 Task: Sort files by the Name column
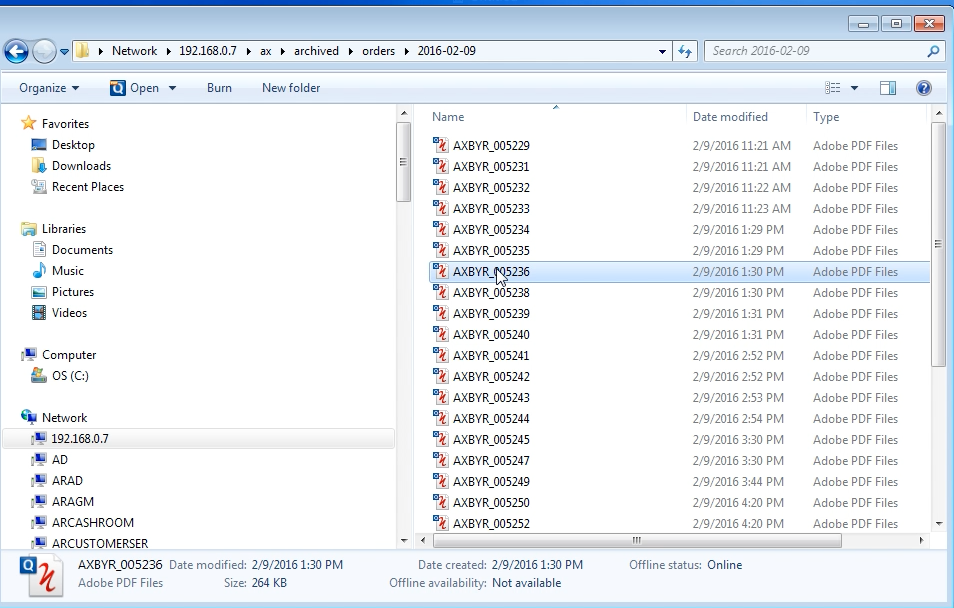tap(449, 117)
